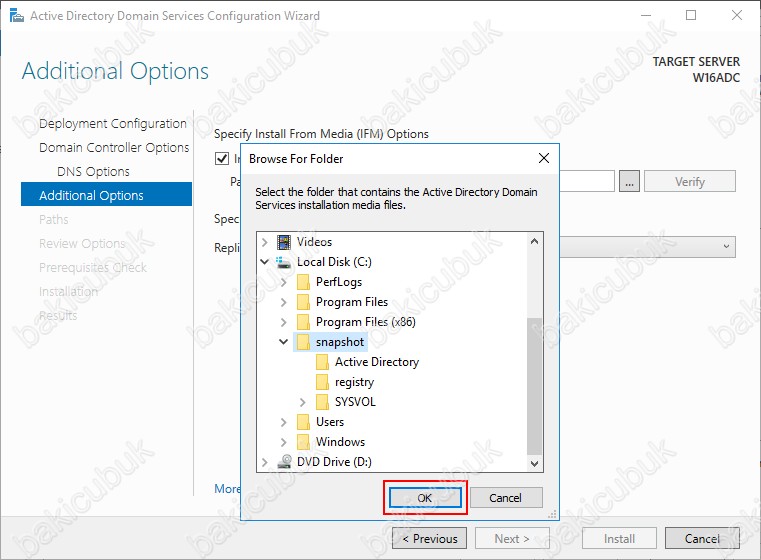Select the DVD Drive (D:) label
This screenshot has height=560, width=761.
(334, 461)
